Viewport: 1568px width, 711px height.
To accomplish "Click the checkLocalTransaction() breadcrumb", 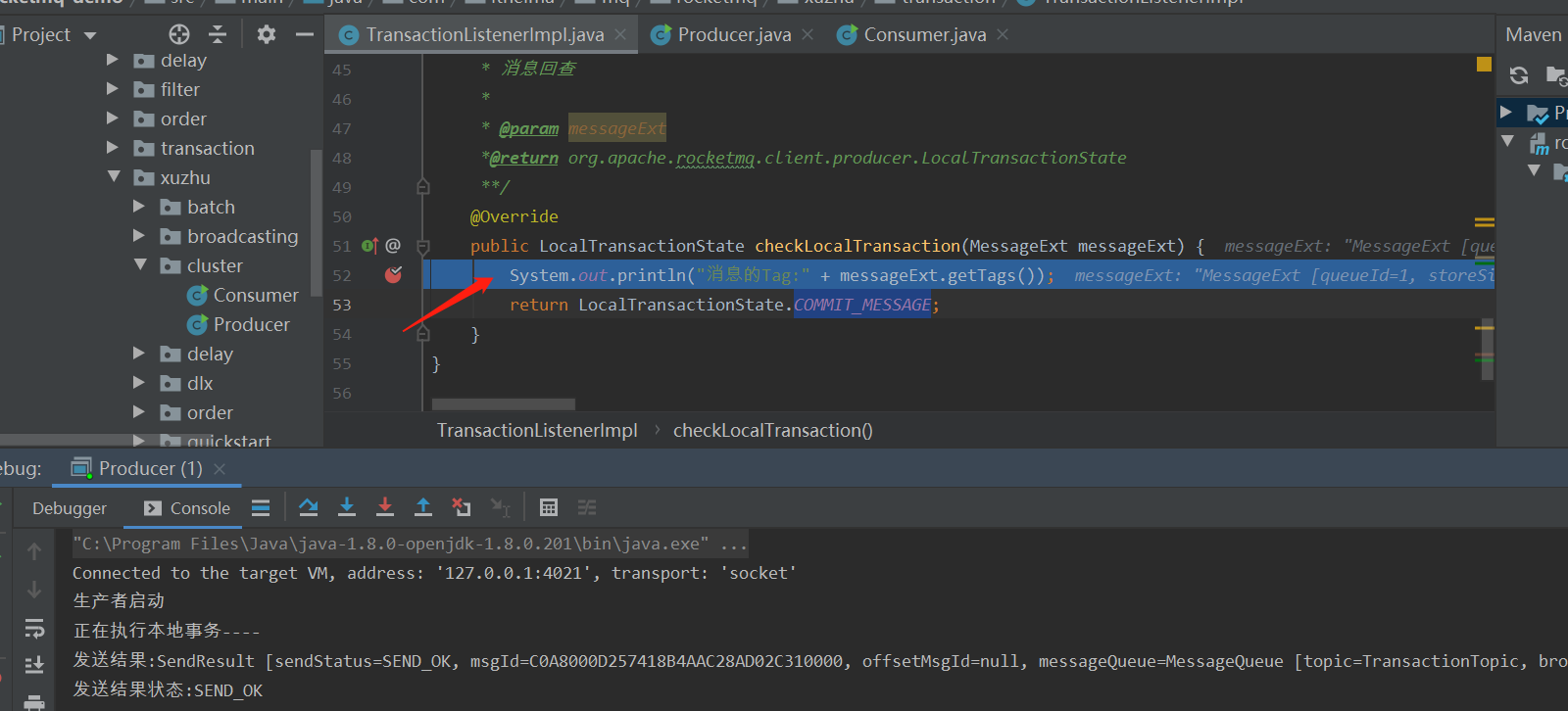I will click(773, 431).
